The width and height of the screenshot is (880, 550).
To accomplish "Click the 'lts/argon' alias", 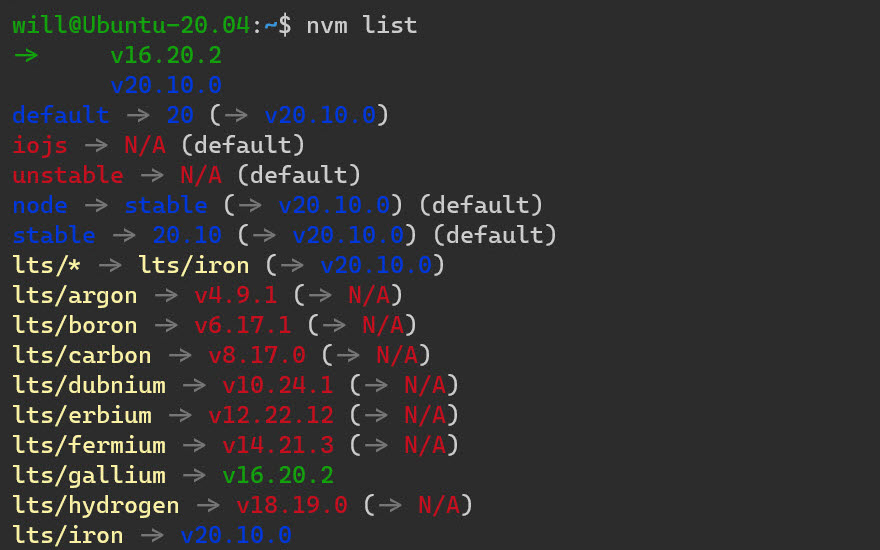I will pyautogui.click(x=75, y=295).
